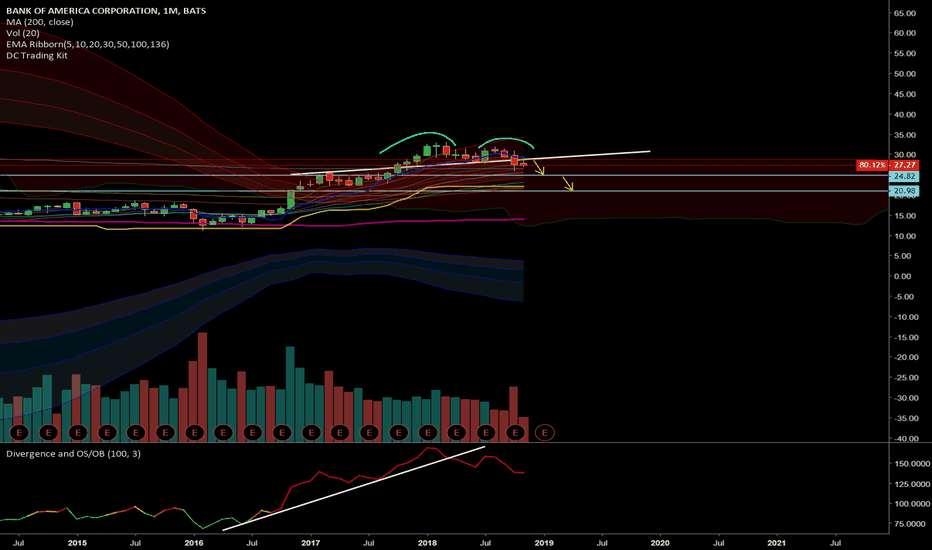Select the 20.98 horizontal line price label
This screenshot has height=550, width=932.
tap(904, 191)
